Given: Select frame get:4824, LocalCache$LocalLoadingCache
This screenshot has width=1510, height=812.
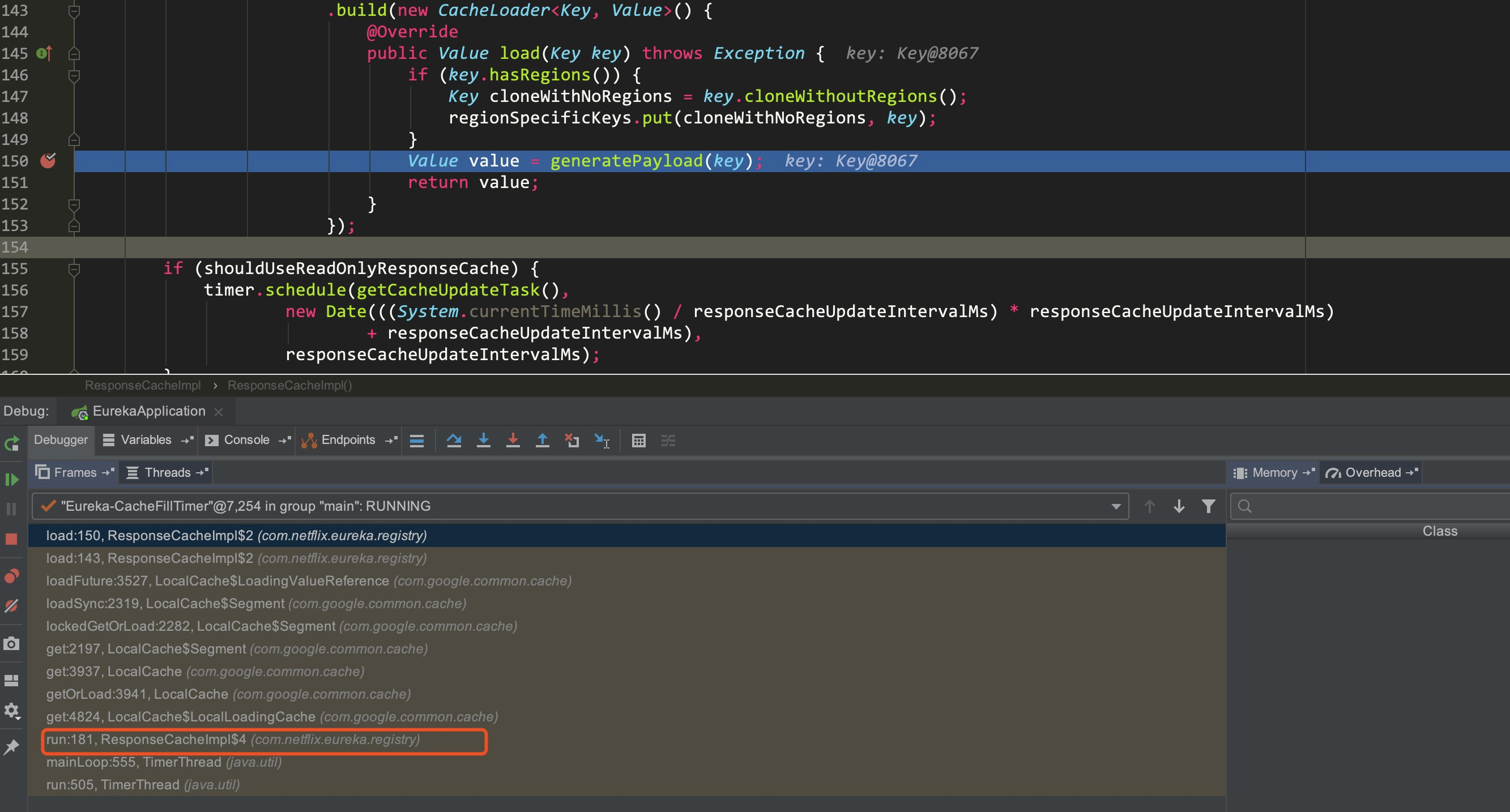Looking at the screenshot, I should [x=627, y=717].
